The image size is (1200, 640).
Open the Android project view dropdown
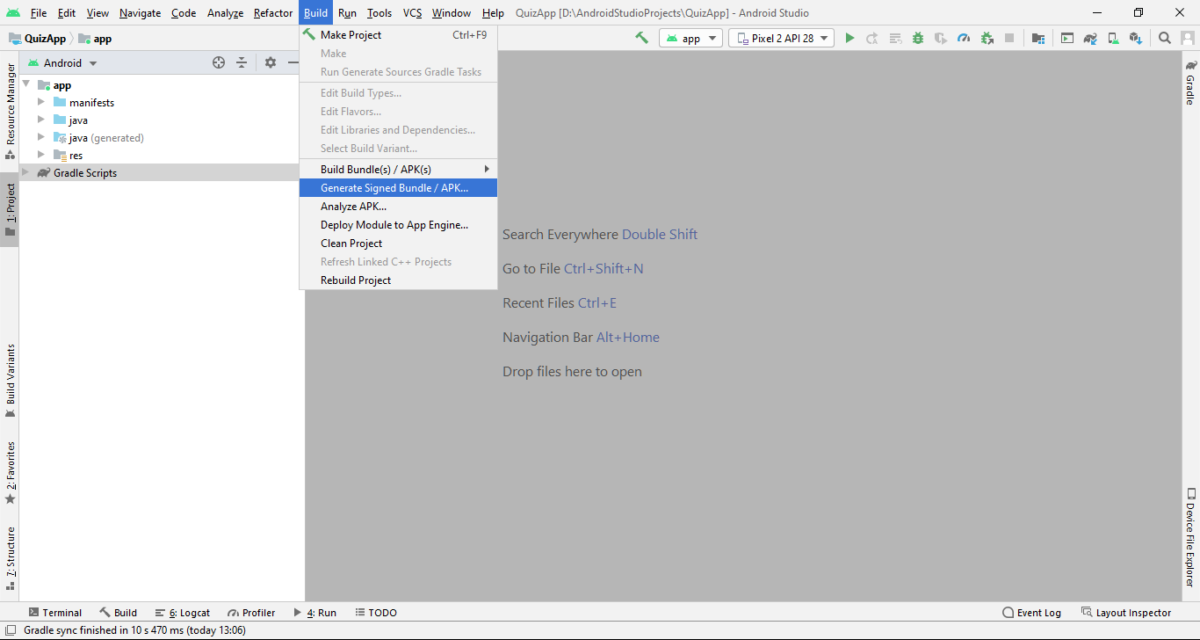70,63
